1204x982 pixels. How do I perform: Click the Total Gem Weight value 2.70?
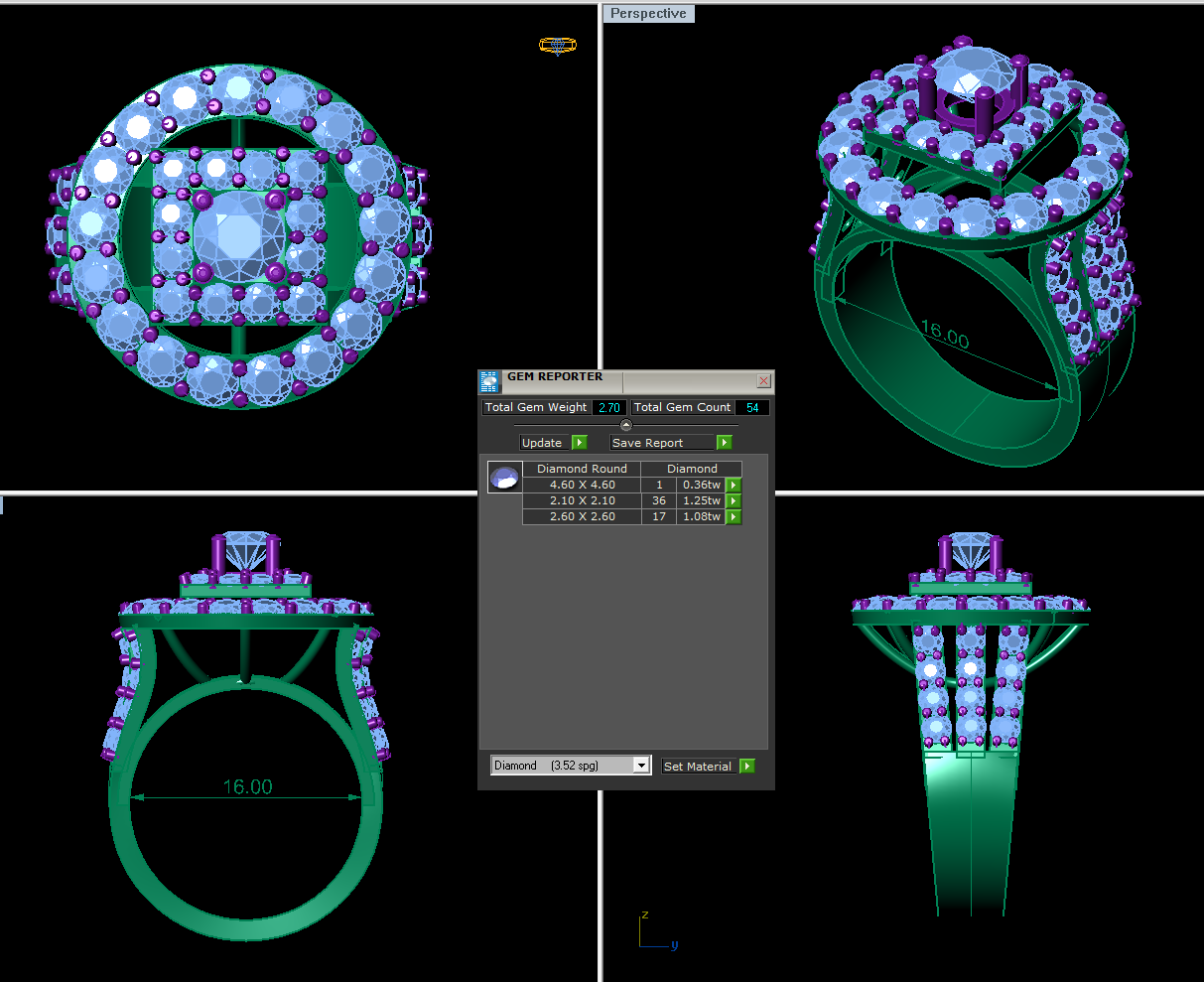click(609, 407)
